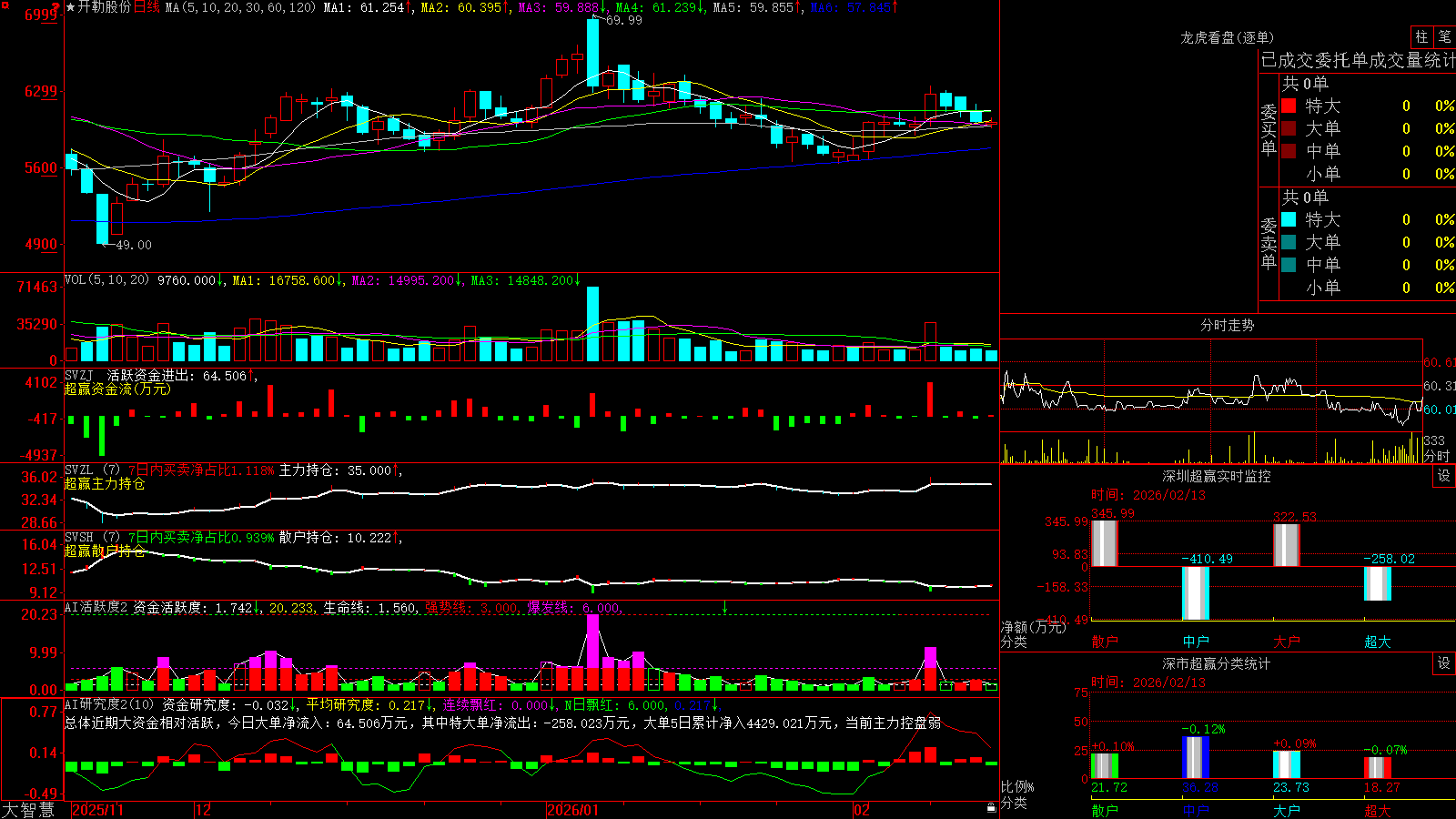Click the teal 中单 sell order swatch
The height and width of the screenshot is (819, 1456).
pyautogui.click(x=1289, y=265)
